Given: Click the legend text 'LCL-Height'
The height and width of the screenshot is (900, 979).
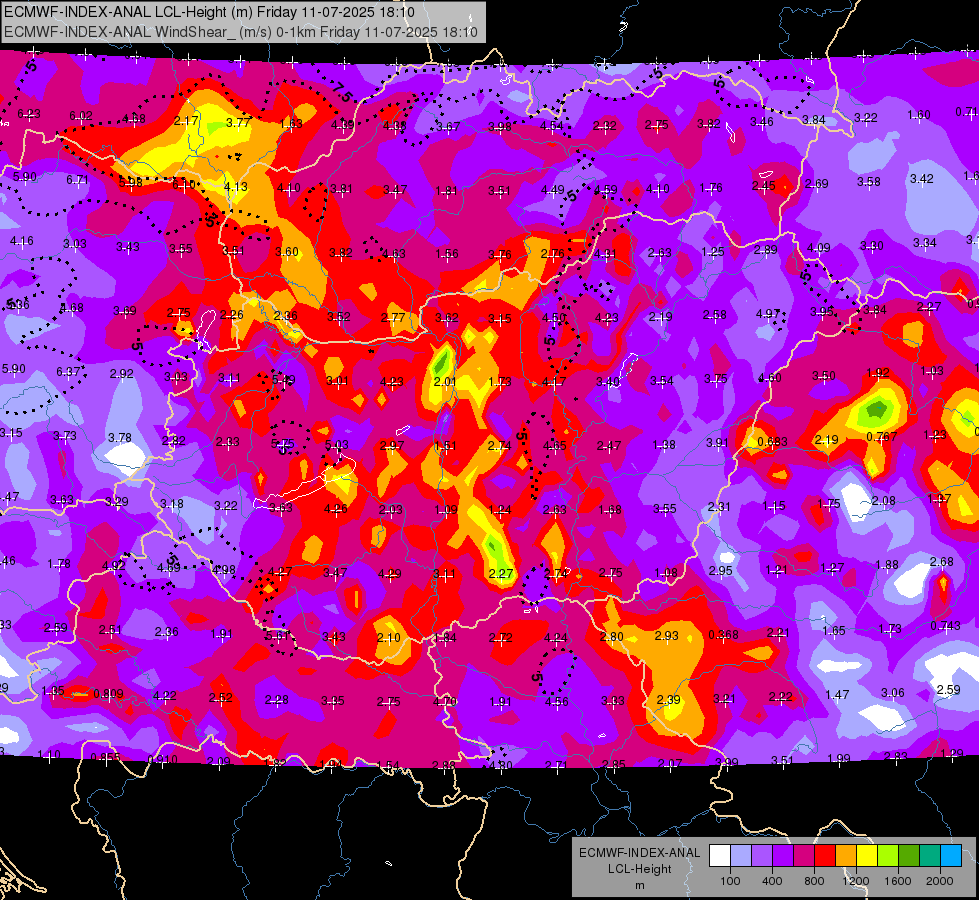Looking at the screenshot, I should click(x=639, y=869).
